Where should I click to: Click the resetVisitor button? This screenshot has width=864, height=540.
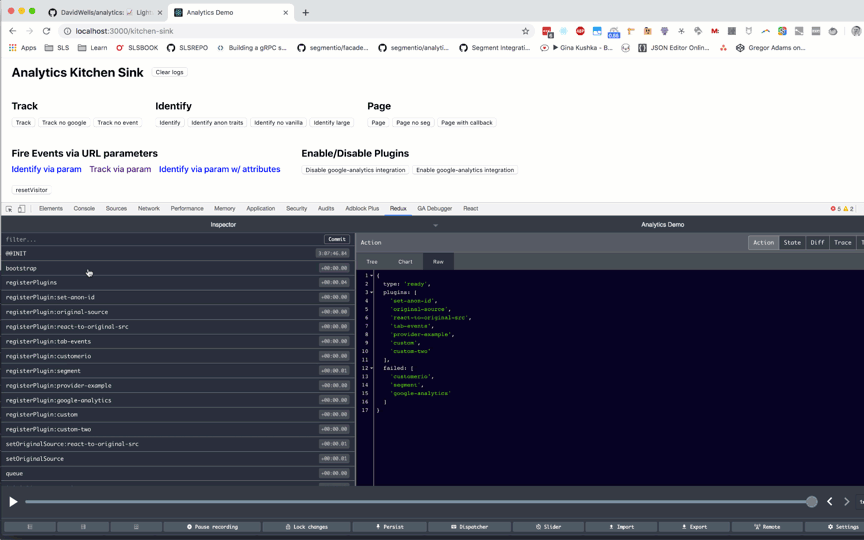coord(31,190)
